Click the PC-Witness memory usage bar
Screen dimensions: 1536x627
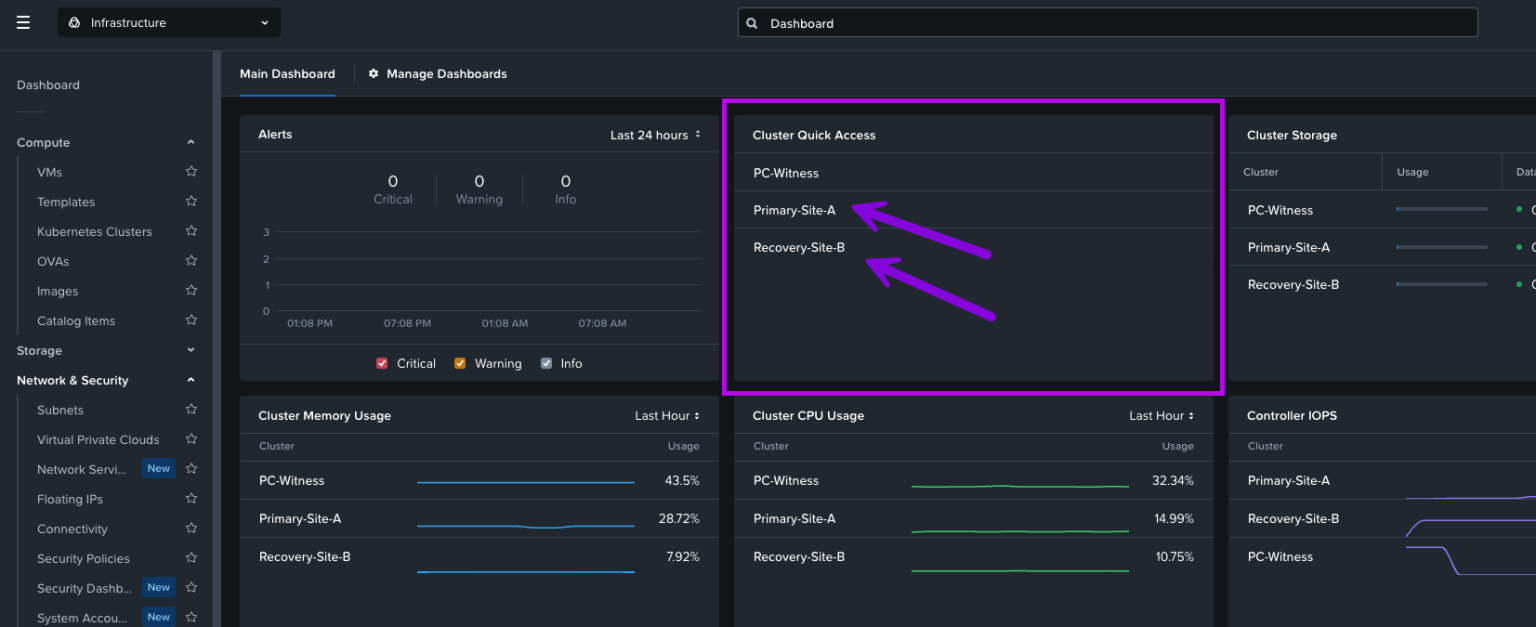(x=525, y=481)
